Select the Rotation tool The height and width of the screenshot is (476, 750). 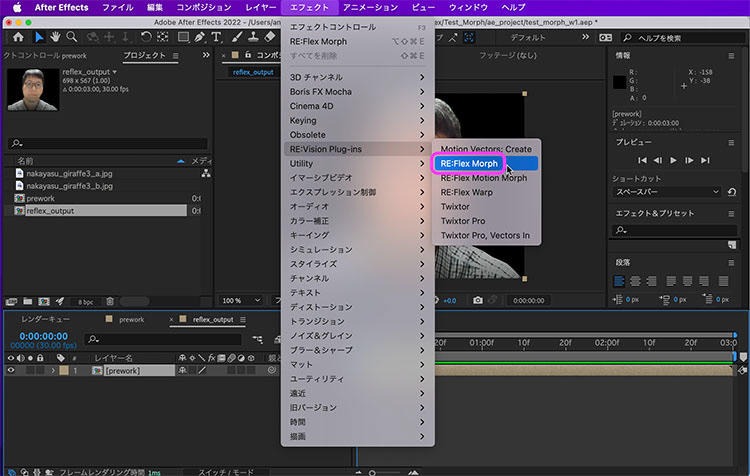click(x=146, y=37)
